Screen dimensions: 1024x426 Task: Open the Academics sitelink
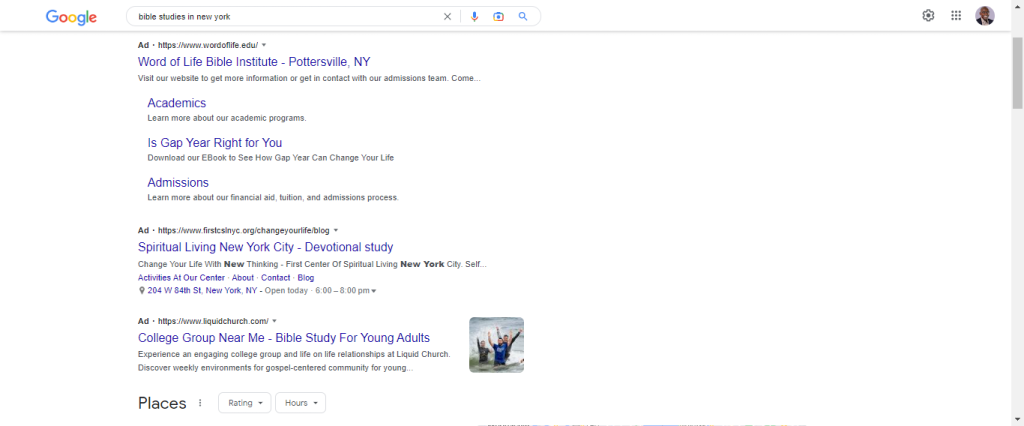click(x=176, y=103)
